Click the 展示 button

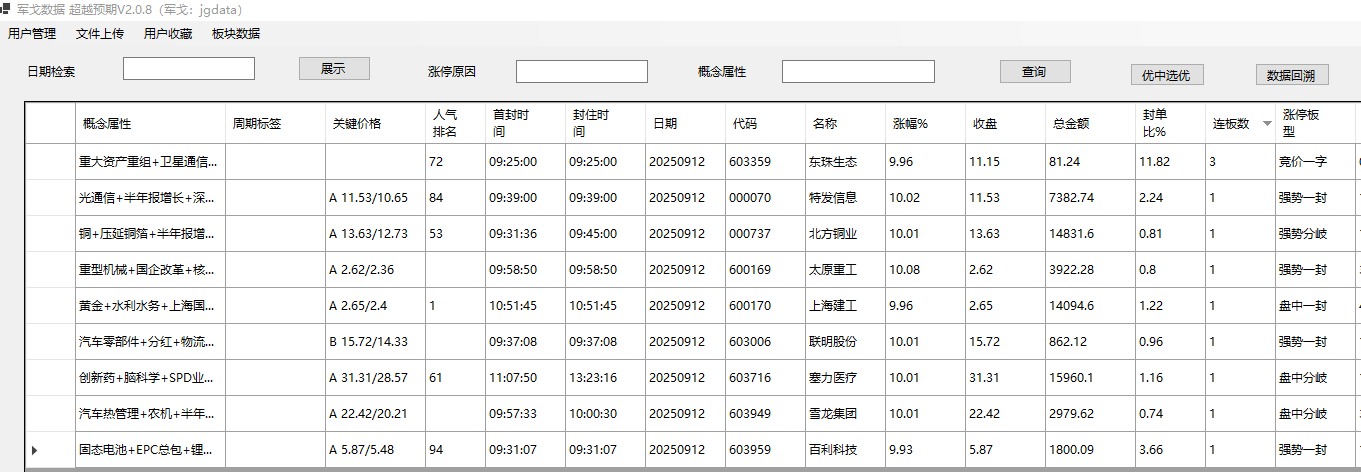click(334, 69)
